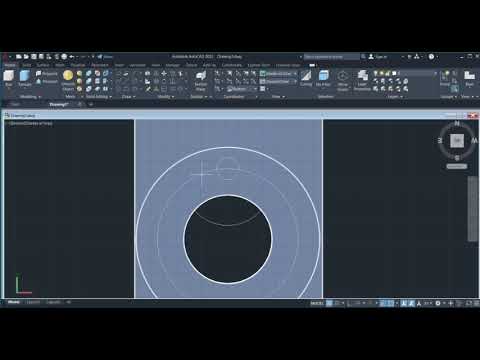Open the Home ribbon tab

pyautogui.click(x=10, y=65)
